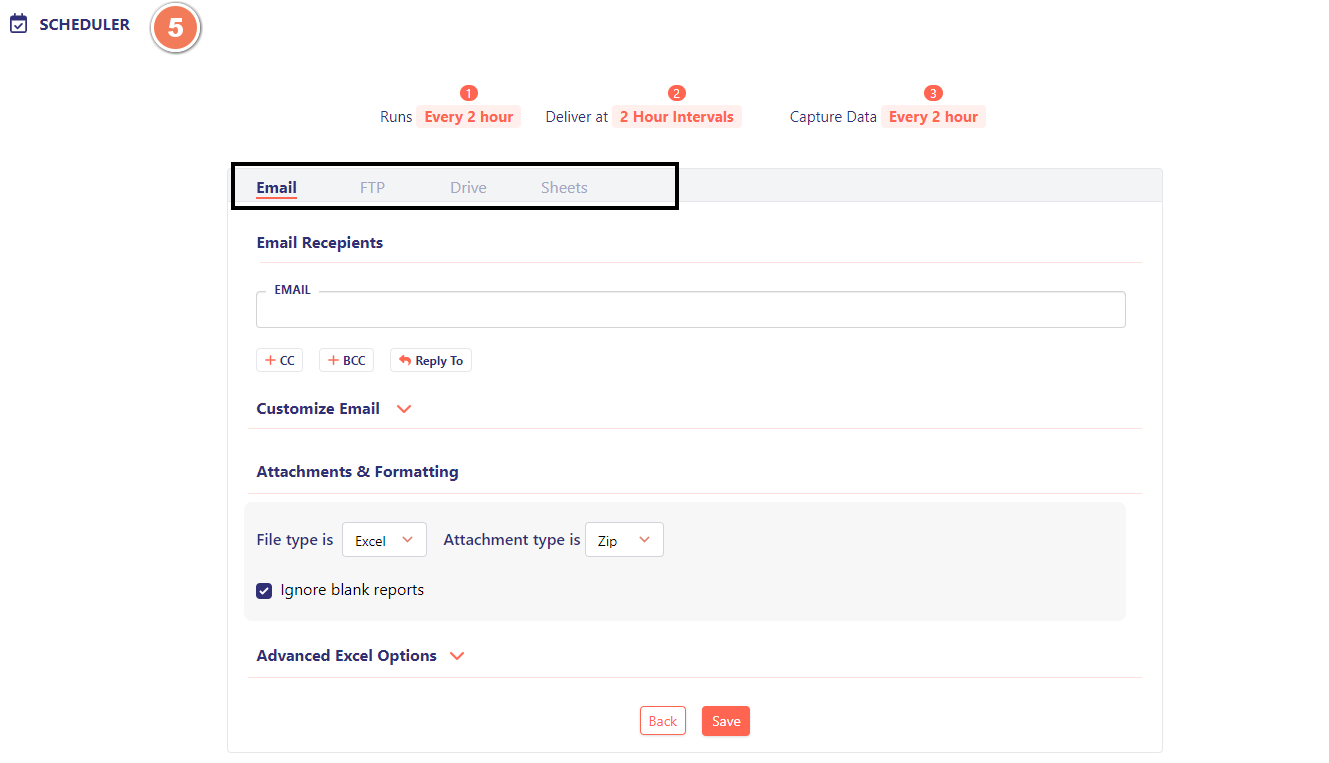The height and width of the screenshot is (763, 1329).
Task: Switch to the FTP tab
Action: click(x=372, y=188)
